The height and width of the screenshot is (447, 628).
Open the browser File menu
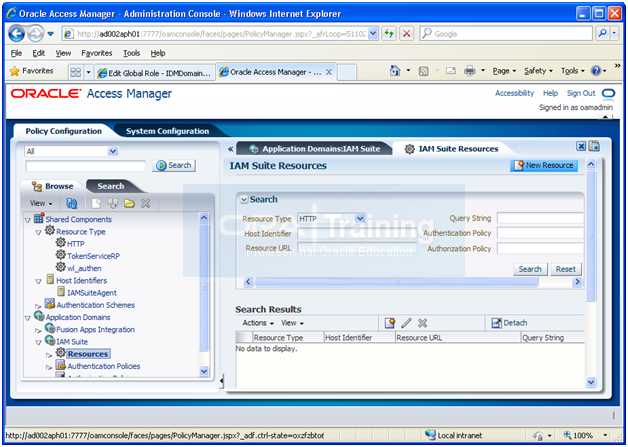(x=16, y=53)
